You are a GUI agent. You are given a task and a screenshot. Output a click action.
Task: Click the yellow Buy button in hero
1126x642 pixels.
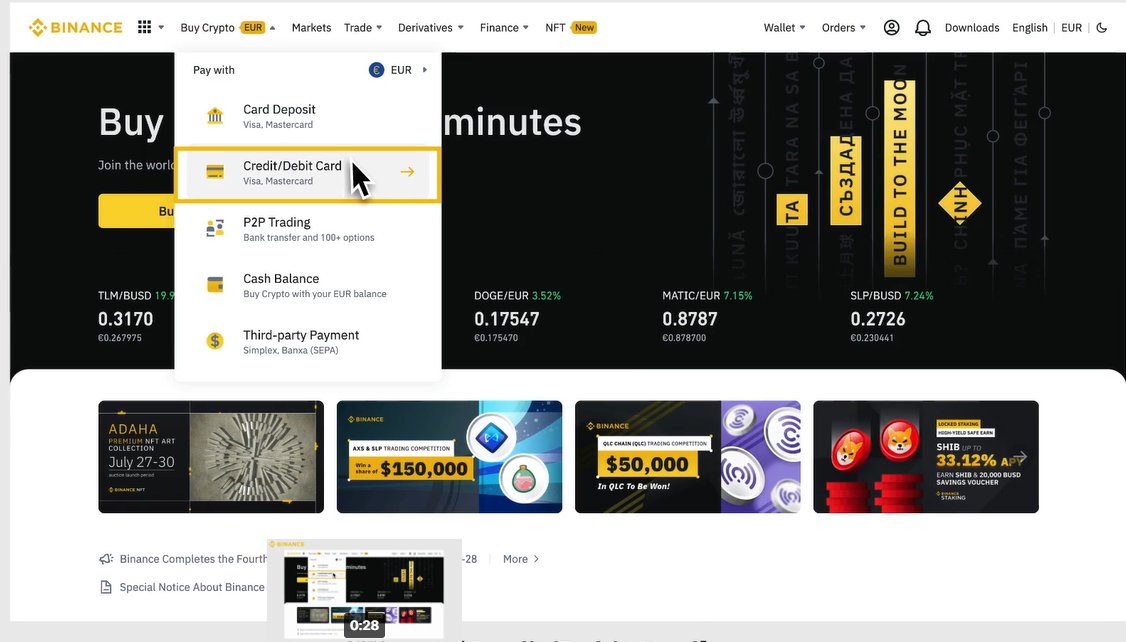tap(136, 210)
